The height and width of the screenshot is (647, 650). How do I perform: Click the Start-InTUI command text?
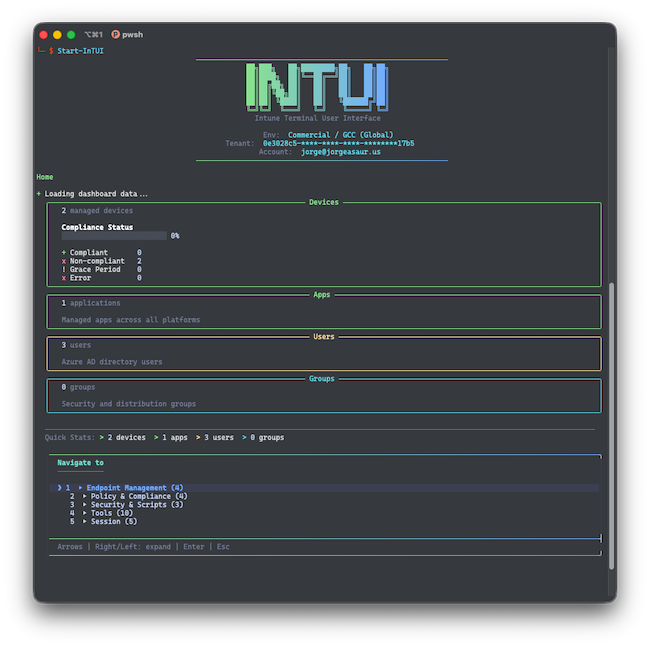80,51
